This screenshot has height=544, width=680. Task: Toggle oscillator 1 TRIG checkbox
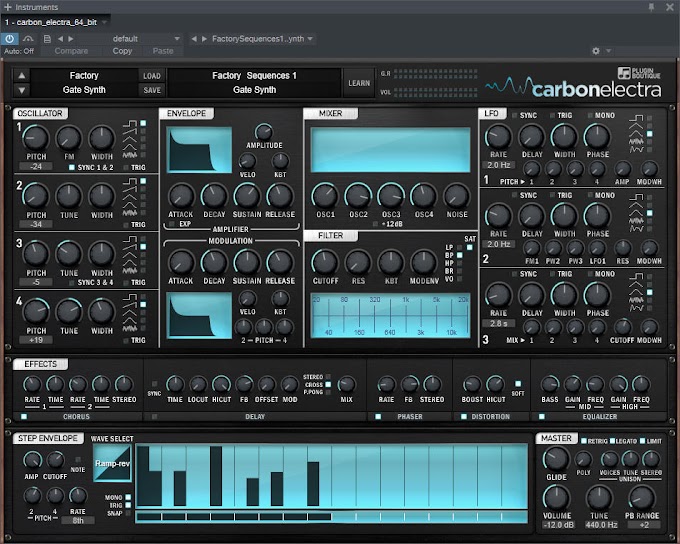pyautogui.click(x=126, y=167)
